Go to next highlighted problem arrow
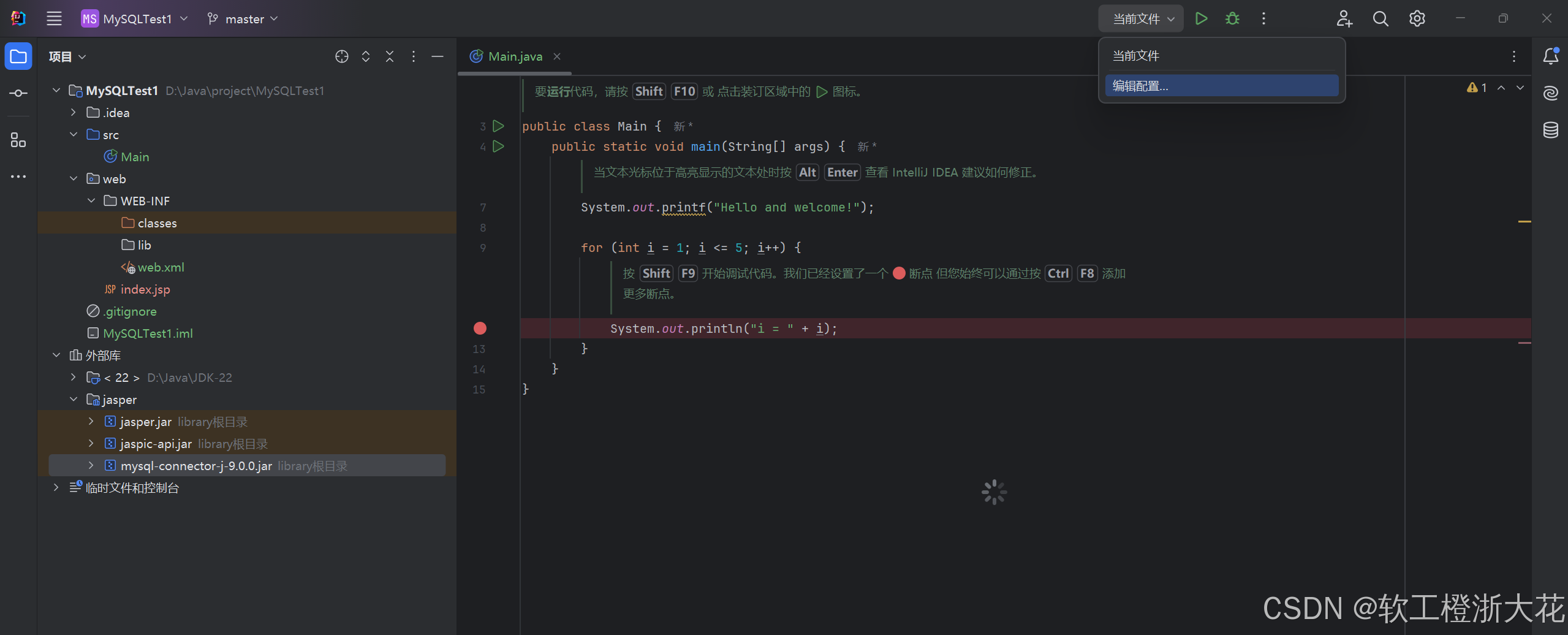Image resolution: width=1568 pixels, height=635 pixels. click(x=1520, y=88)
